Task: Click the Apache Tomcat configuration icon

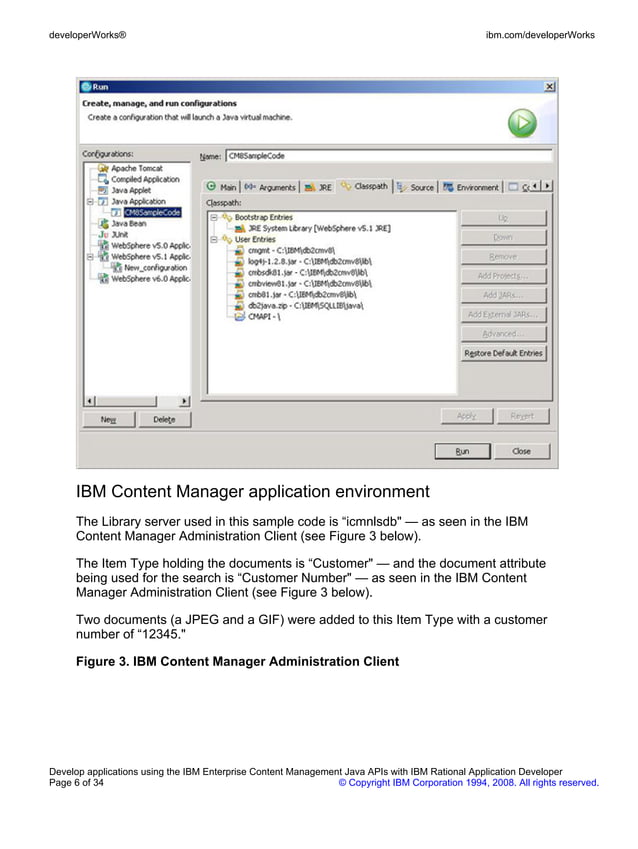Action: pos(103,168)
